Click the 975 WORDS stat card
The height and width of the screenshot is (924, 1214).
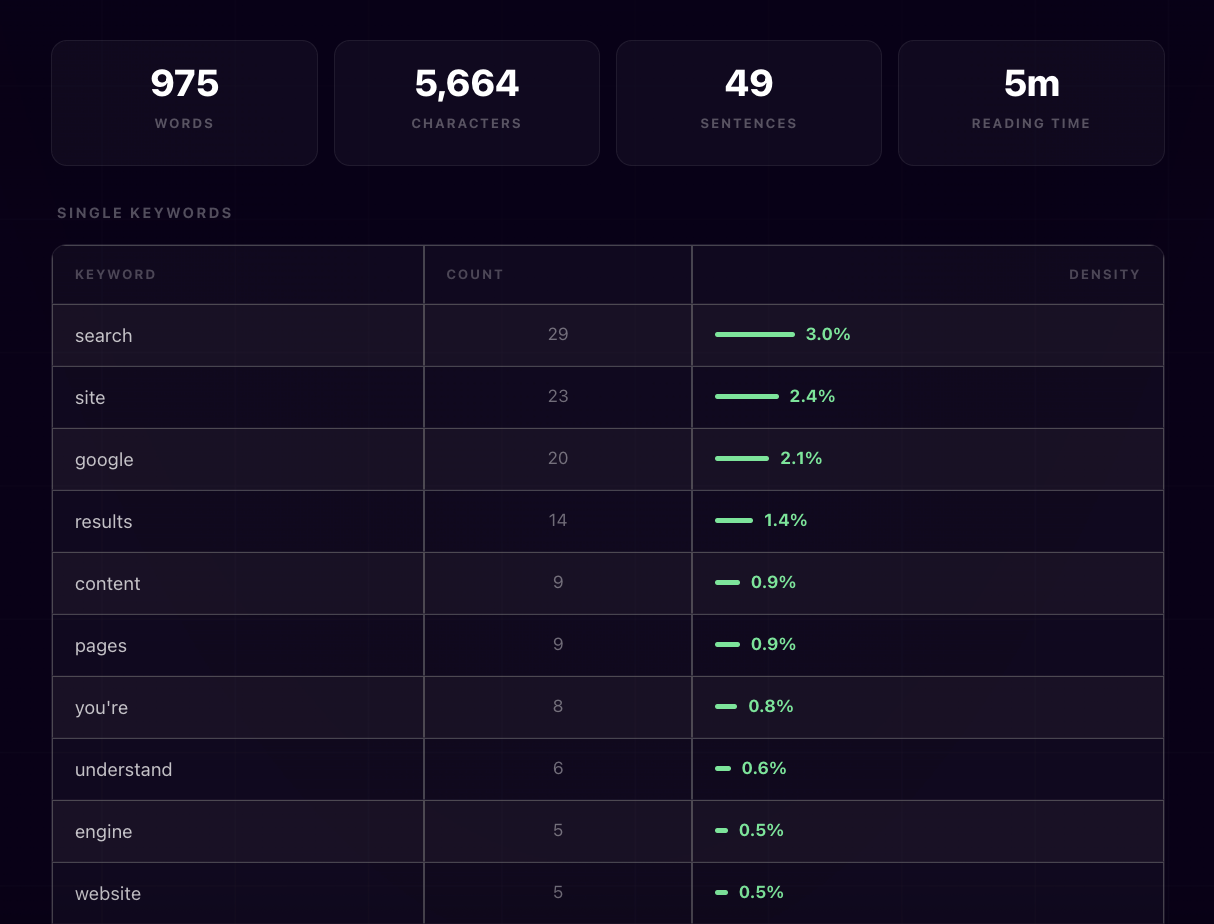(x=184, y=102)
